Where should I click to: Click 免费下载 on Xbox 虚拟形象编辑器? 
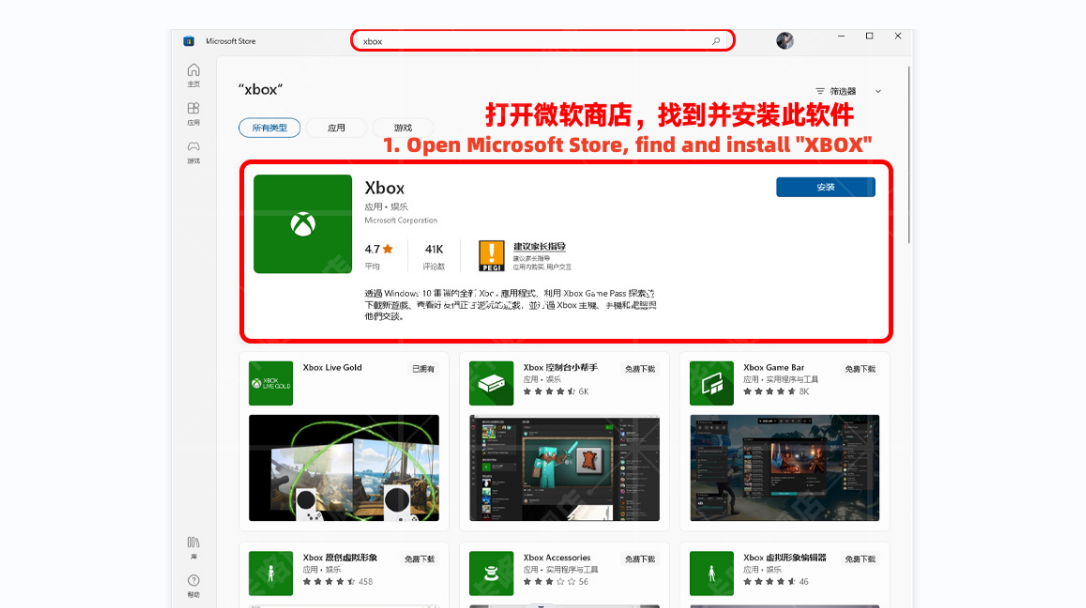(860, 559)
